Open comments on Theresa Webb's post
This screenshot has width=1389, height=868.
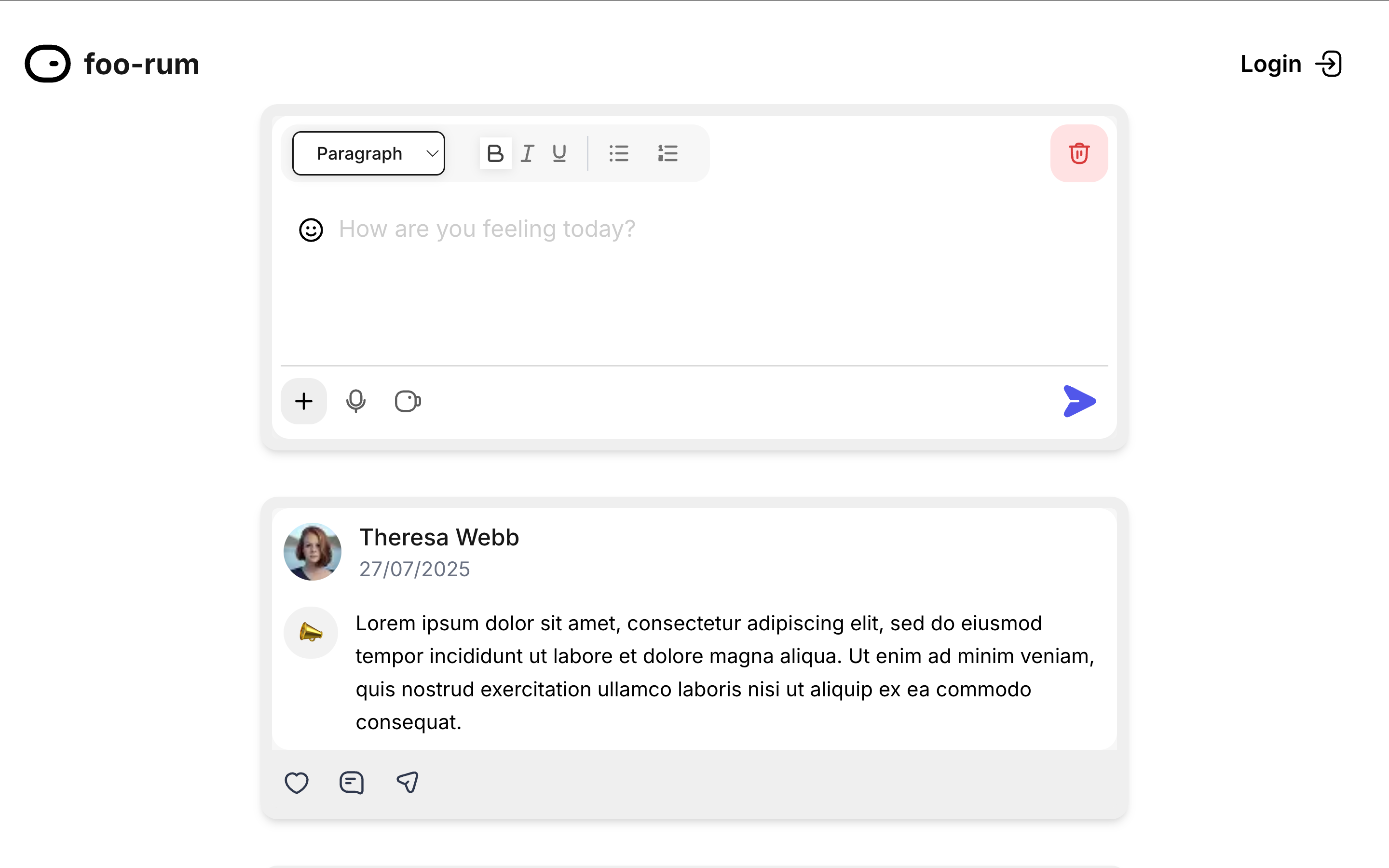point(351,783)
